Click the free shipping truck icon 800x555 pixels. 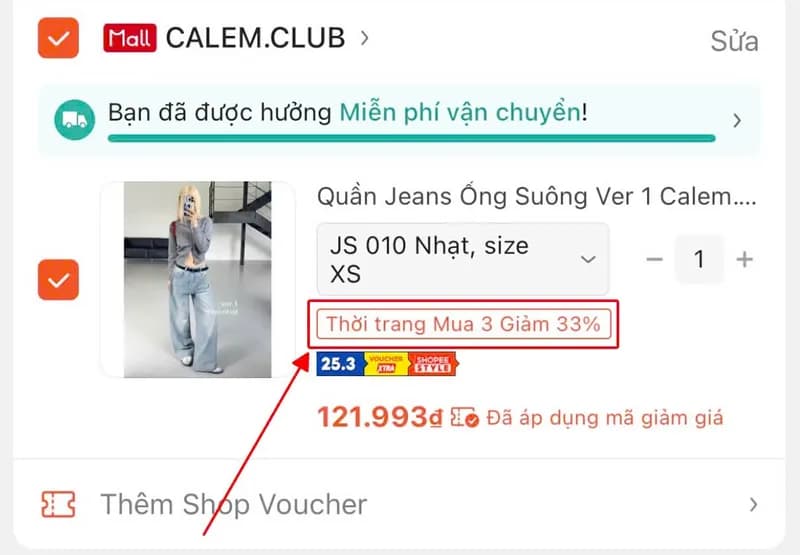coord(74,120)
